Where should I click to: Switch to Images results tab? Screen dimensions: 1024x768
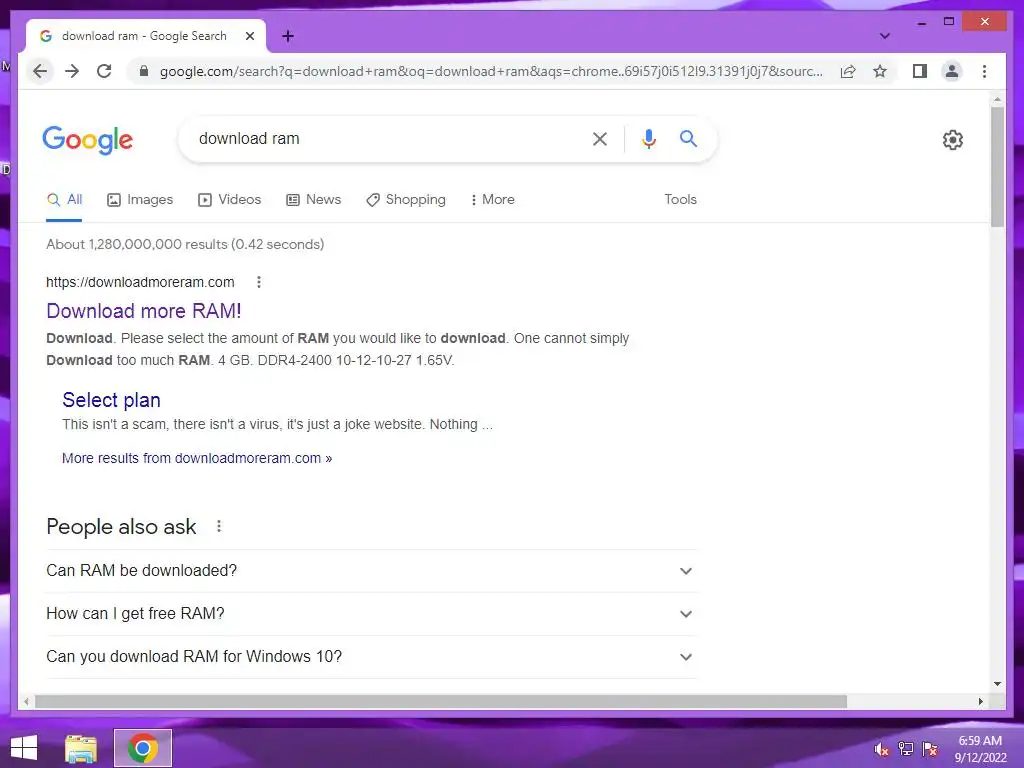click(x=140, y=200)
